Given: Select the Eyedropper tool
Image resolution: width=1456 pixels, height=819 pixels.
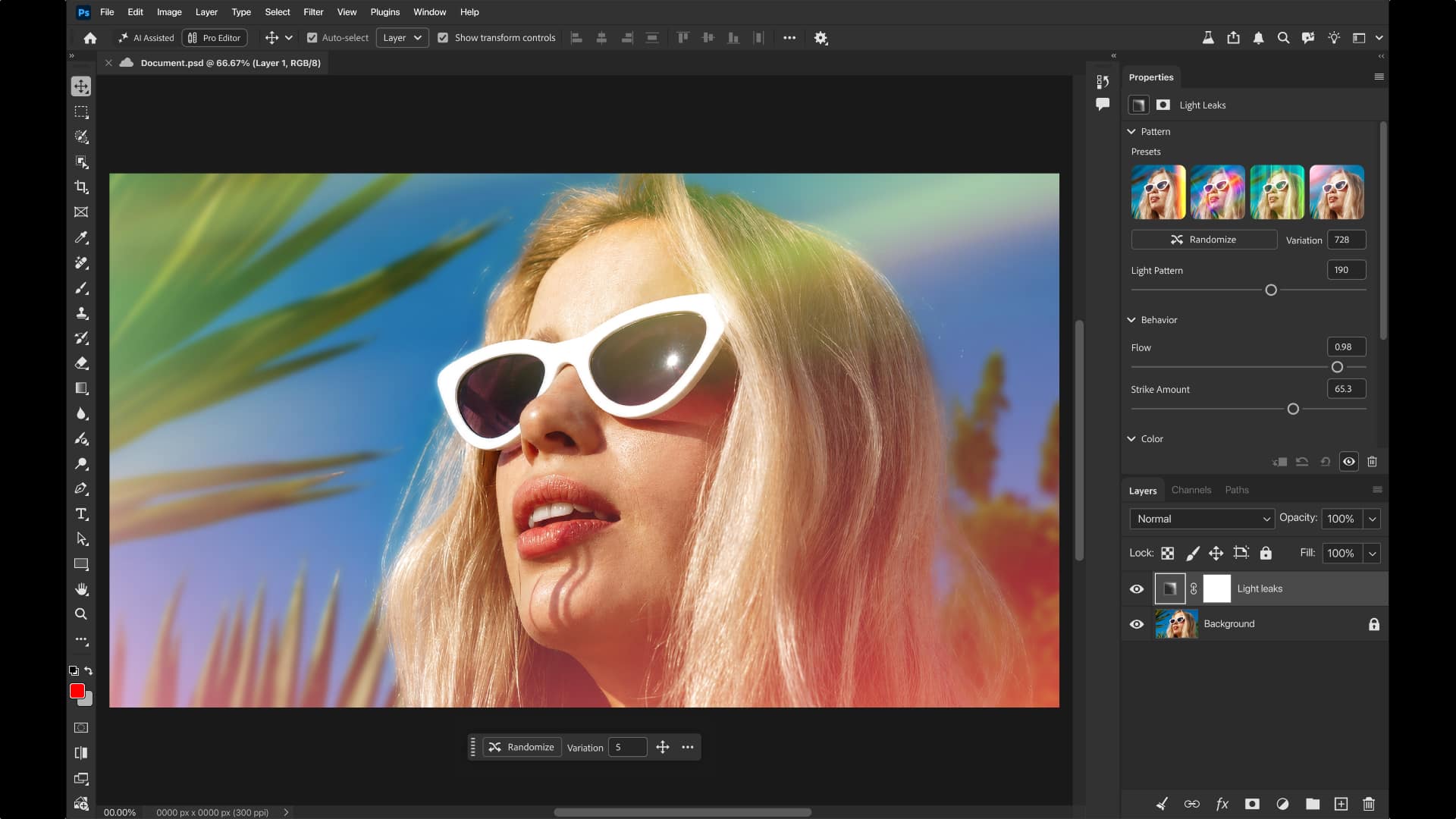Looking at the screenshot, I should pyautogui.click(x=81, y=237).
